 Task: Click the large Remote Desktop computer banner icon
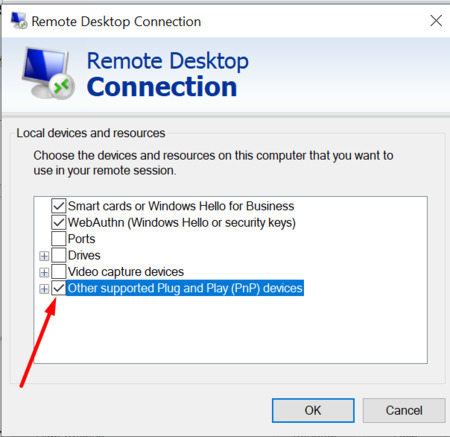point(49,74)
